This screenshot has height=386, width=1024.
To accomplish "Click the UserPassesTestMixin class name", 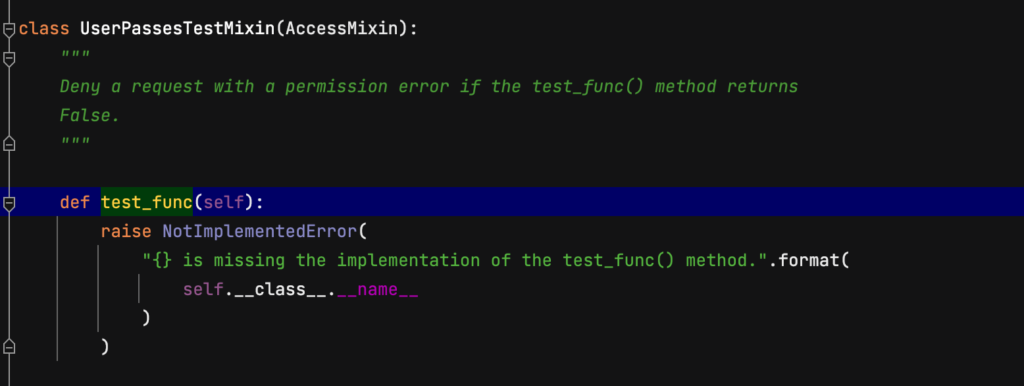I will point(178,29).
